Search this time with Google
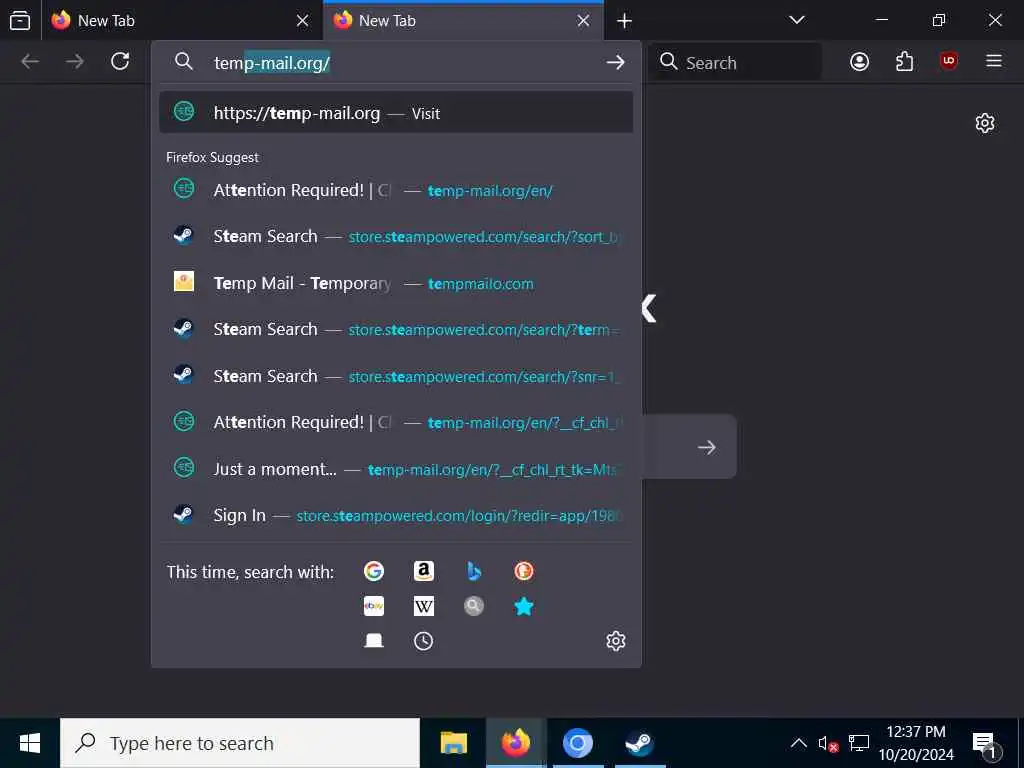This screenshot has height=768, width=1024. [x=374, y=571]
